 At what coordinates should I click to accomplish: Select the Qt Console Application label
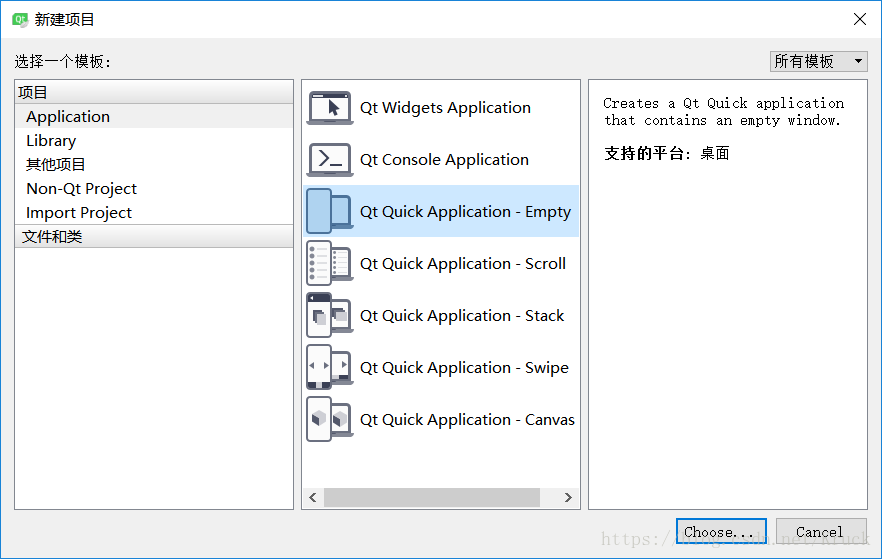point(444,160)
